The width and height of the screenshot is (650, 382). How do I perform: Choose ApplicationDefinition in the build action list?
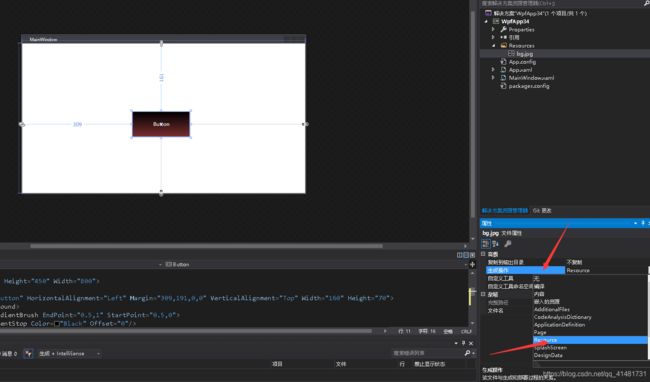tap(559, 324)
